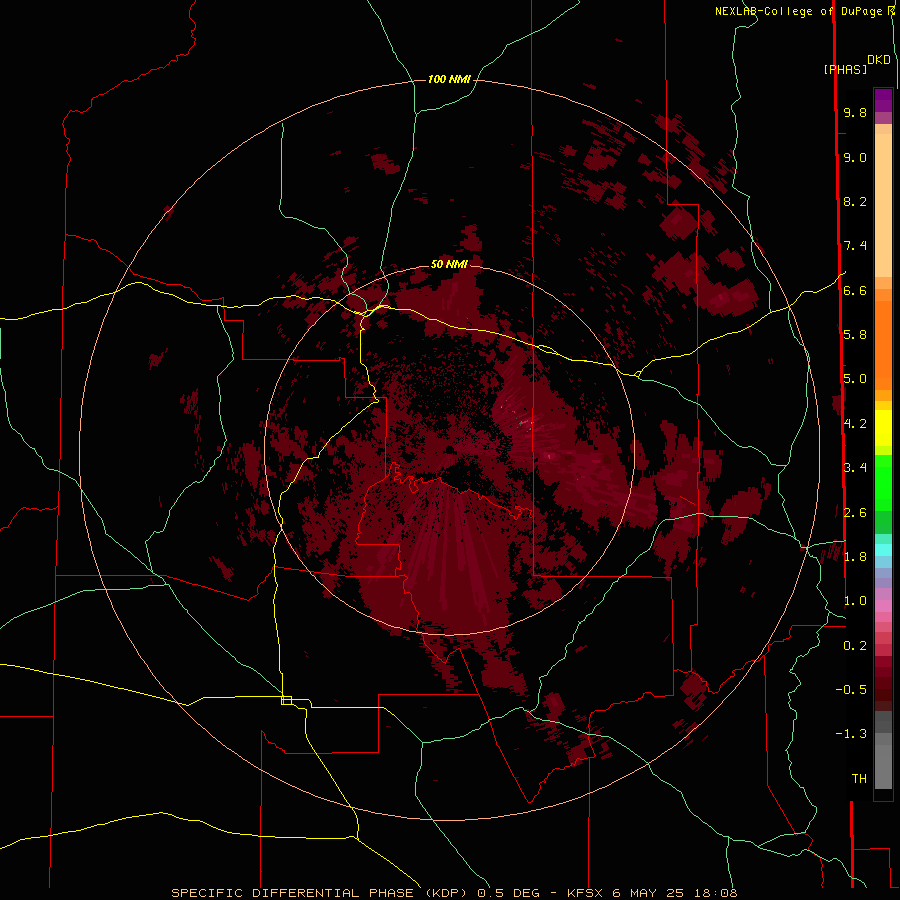Click the cyan segment of the color bar
The height and width of the screenshot is (900, 900).
pyautogui.click(x=883, y=550)
